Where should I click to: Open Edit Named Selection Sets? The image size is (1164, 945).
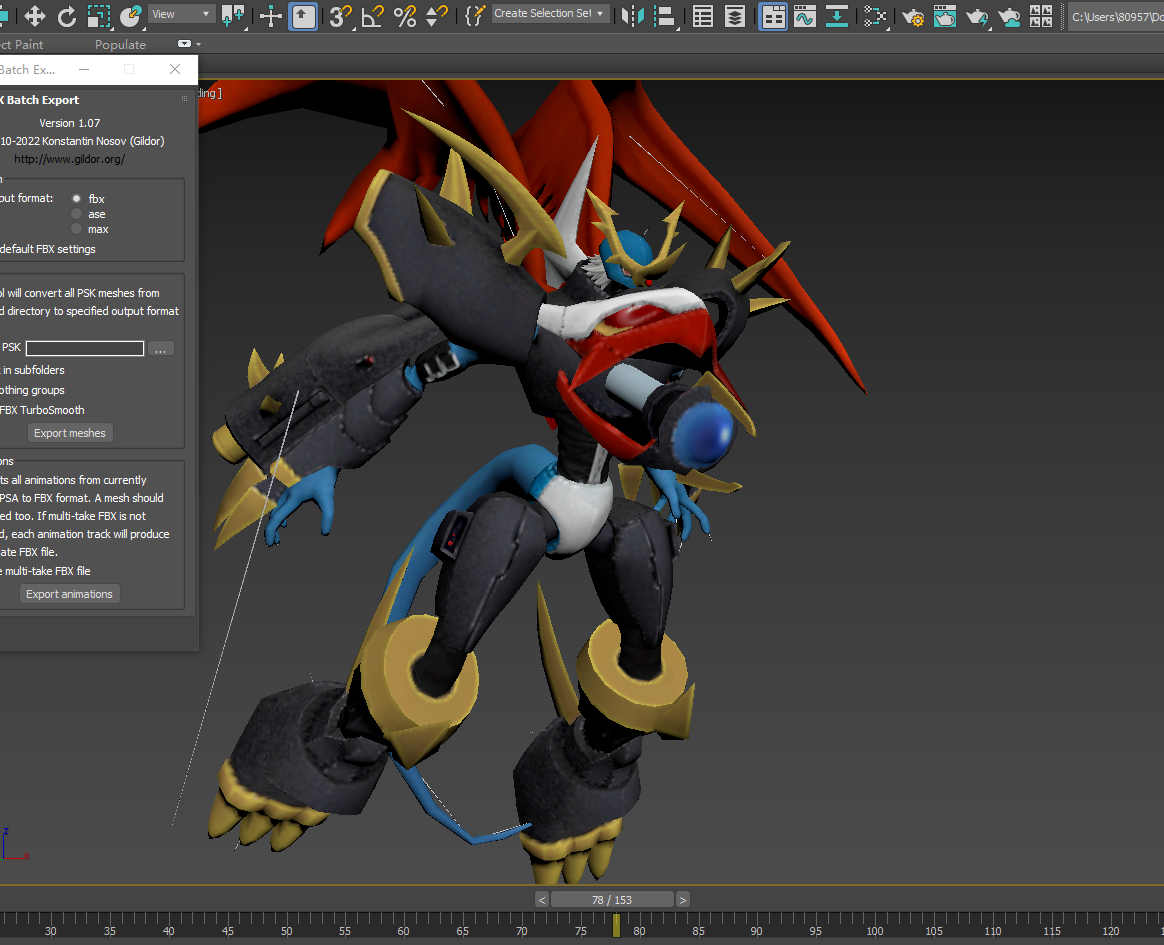pyautogui.click(x=474, y=16)
